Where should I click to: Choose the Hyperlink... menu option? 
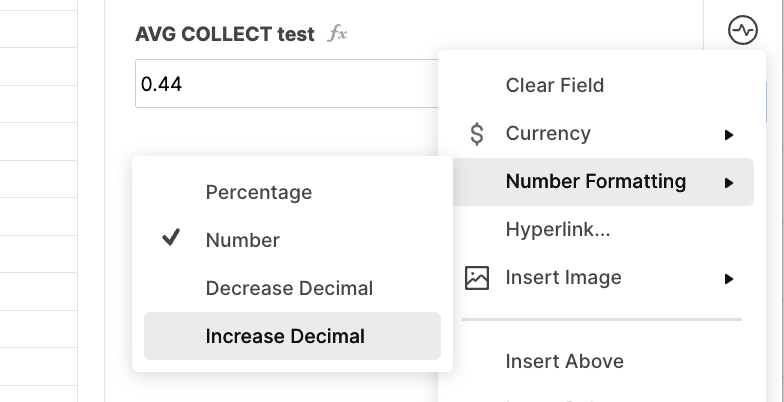coord(558,230)
